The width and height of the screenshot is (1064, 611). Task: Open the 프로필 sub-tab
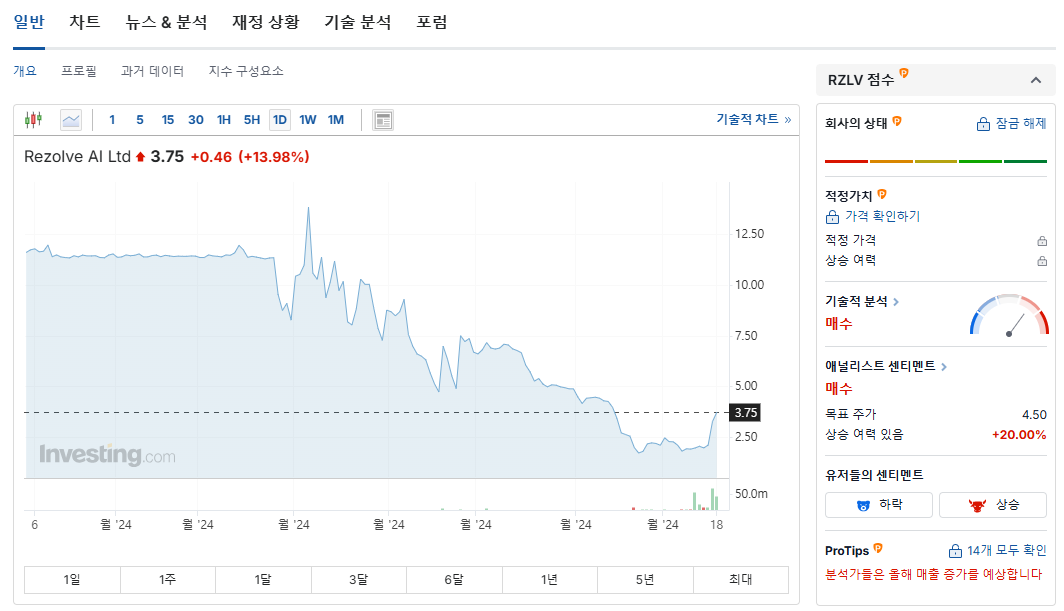[79, 71]
